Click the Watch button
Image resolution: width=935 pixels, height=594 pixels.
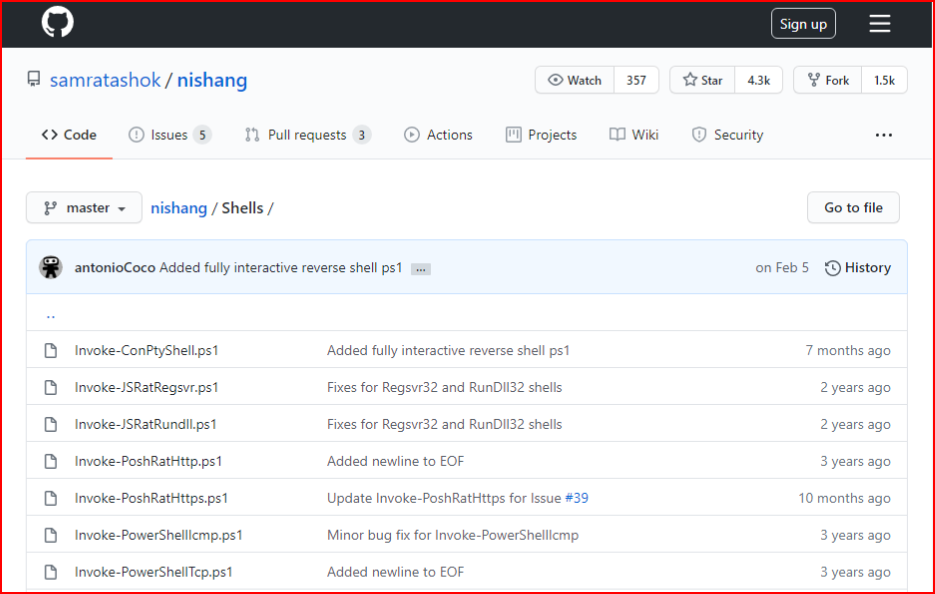coord(575,80)
